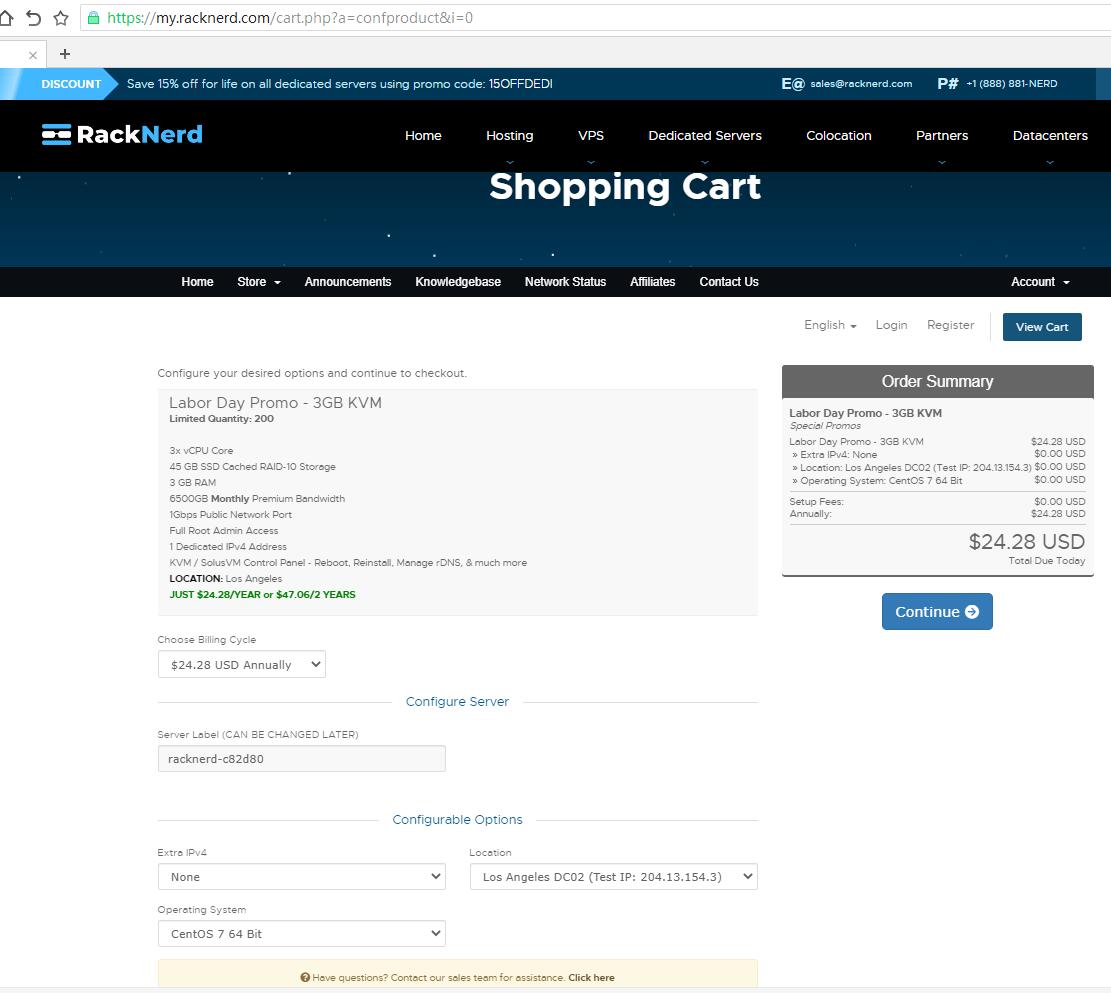Image resolution: width=1111 pixels, height=993 pixels.
Task: Expand the Datacenters menu
Action: 1050,135
